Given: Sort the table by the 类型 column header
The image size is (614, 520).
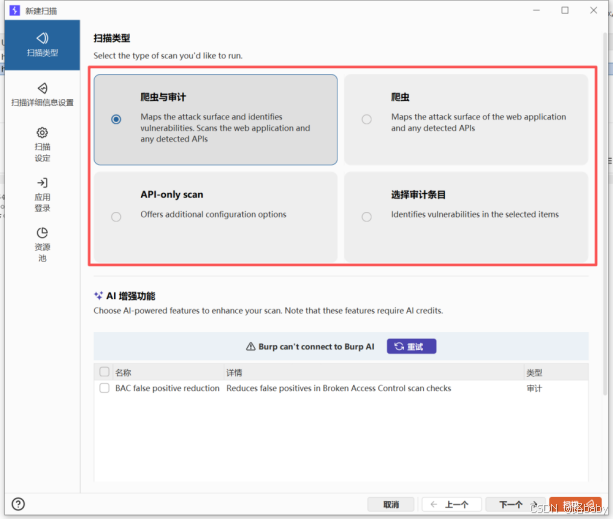Looking at the screenshot, I should click(x=556, y=372).
